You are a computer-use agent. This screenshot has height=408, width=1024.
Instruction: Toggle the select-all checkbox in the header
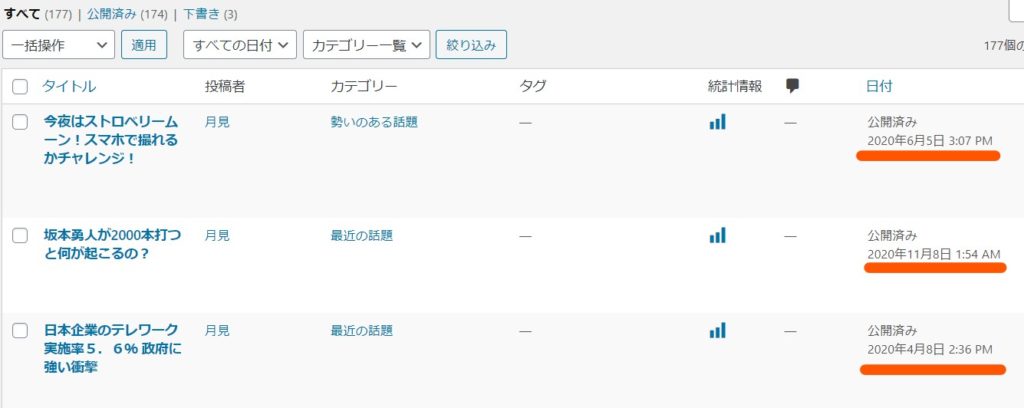(20, 87)
